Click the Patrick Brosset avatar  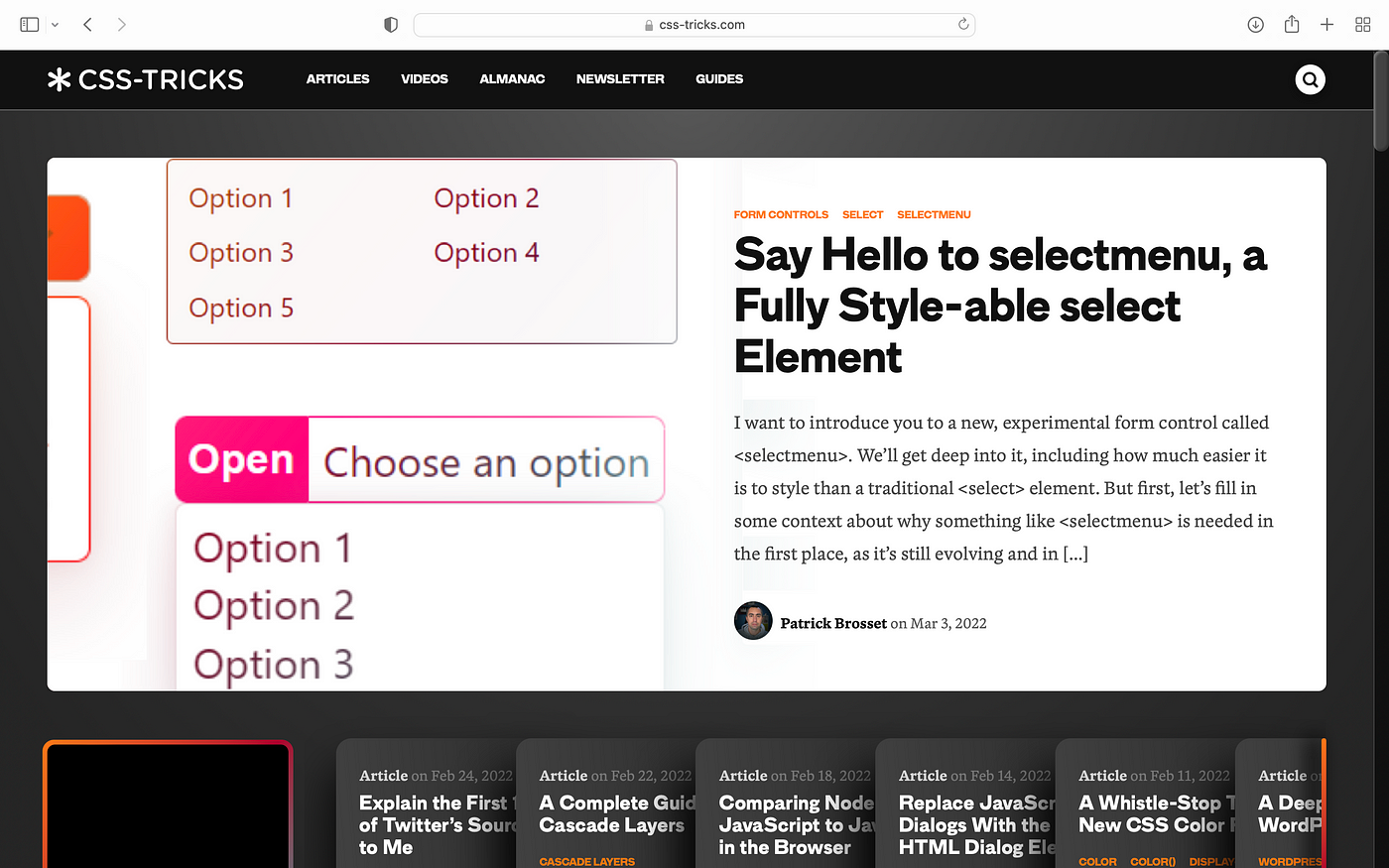pyautogui.click(x=753, y=621)
